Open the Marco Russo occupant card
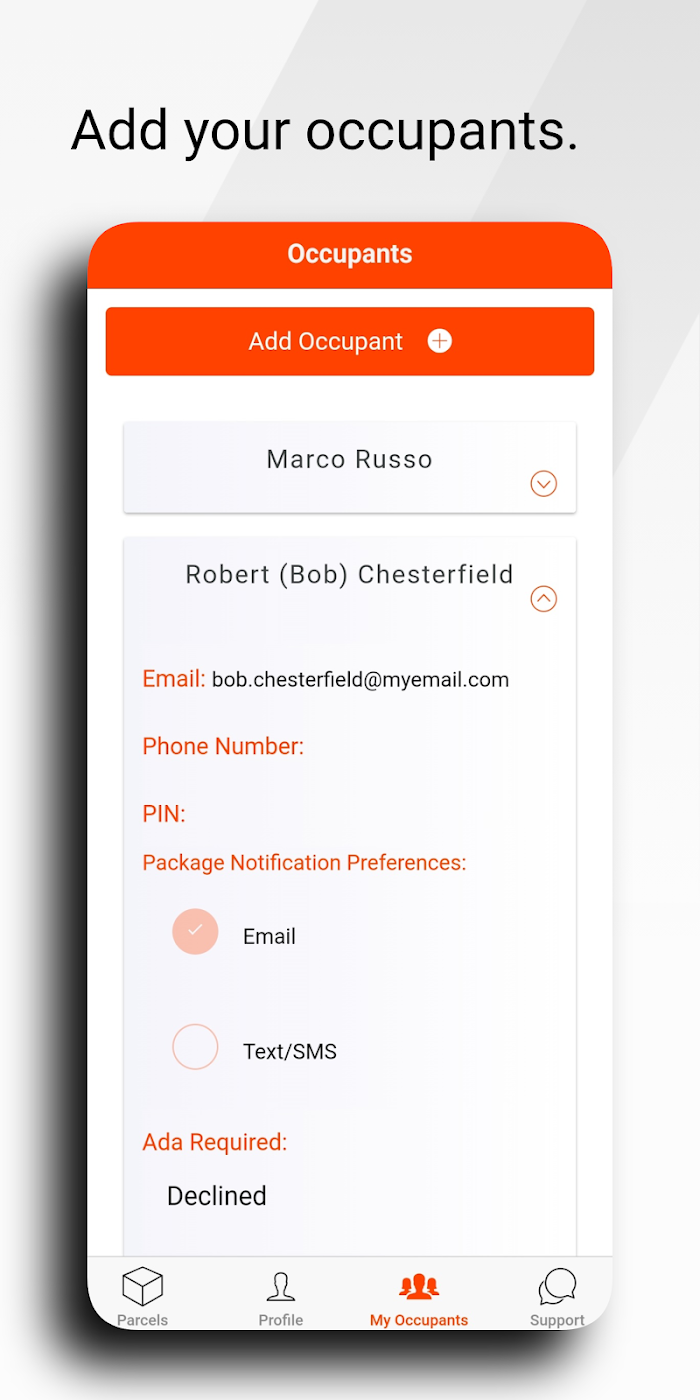 tap(350, 467)
